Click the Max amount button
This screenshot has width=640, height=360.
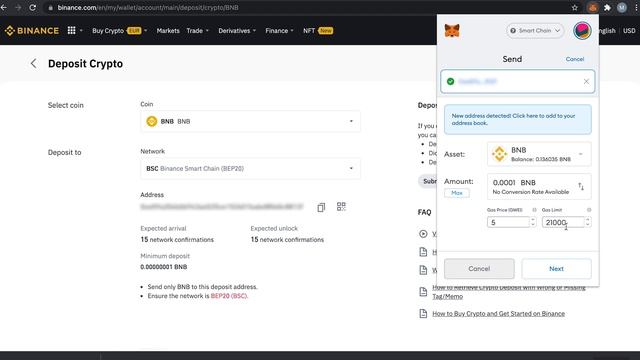(457, 193)
